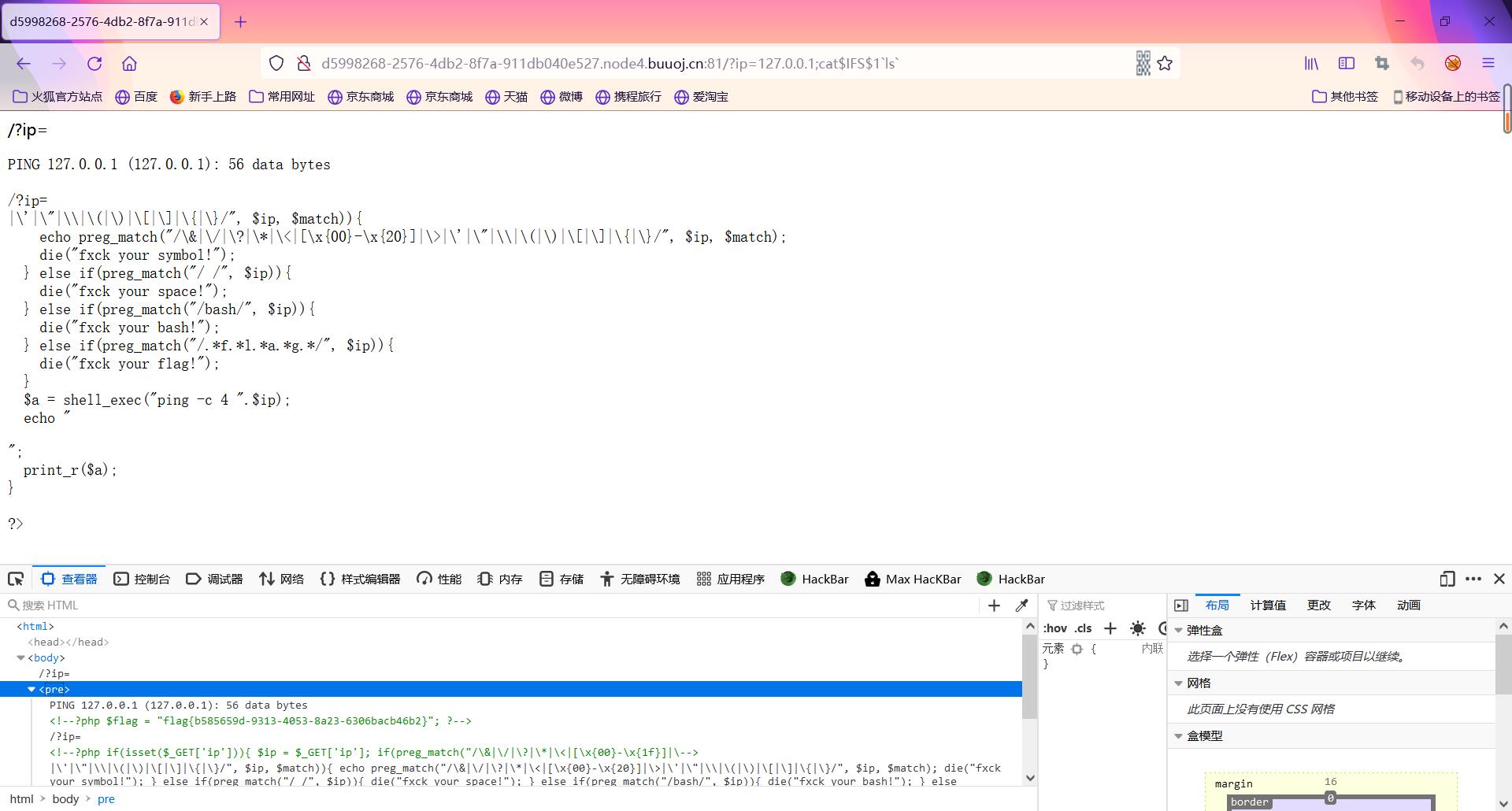Image resolution: width=1512 pixels, height=811 pixels.
Task: Toggle :hov pseudo-class panel
Action: pos(1054,628)
